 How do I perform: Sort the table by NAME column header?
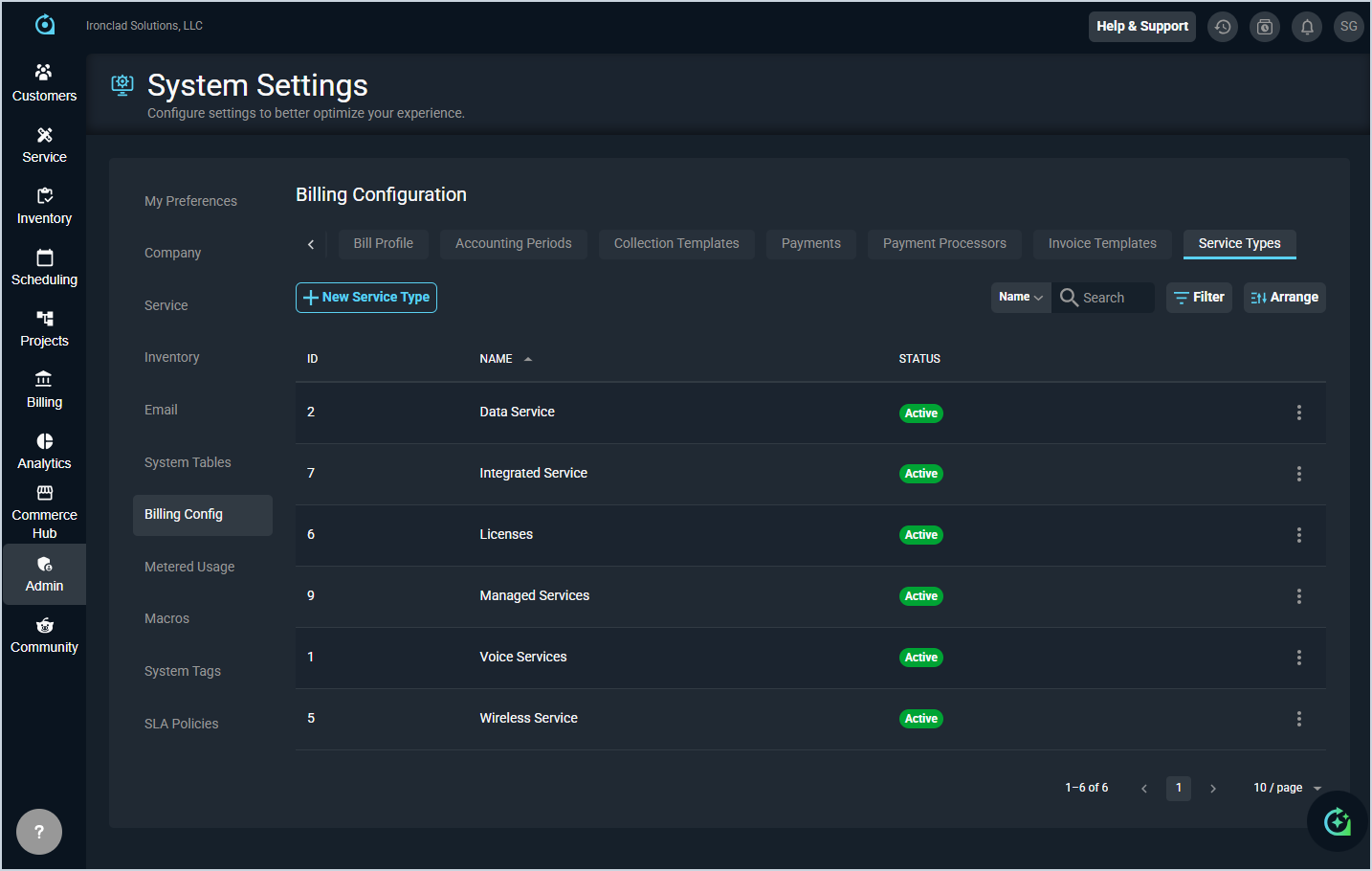point(496,359)
